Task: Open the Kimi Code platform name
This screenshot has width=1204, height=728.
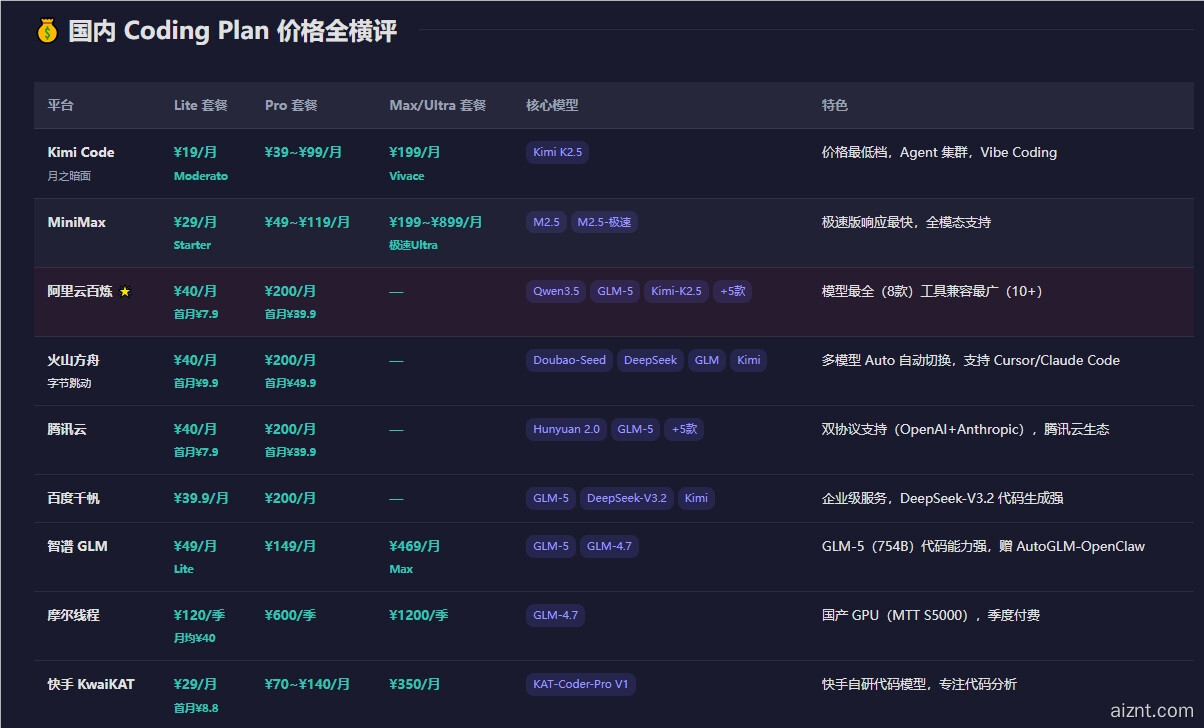Action: (81, 152)
